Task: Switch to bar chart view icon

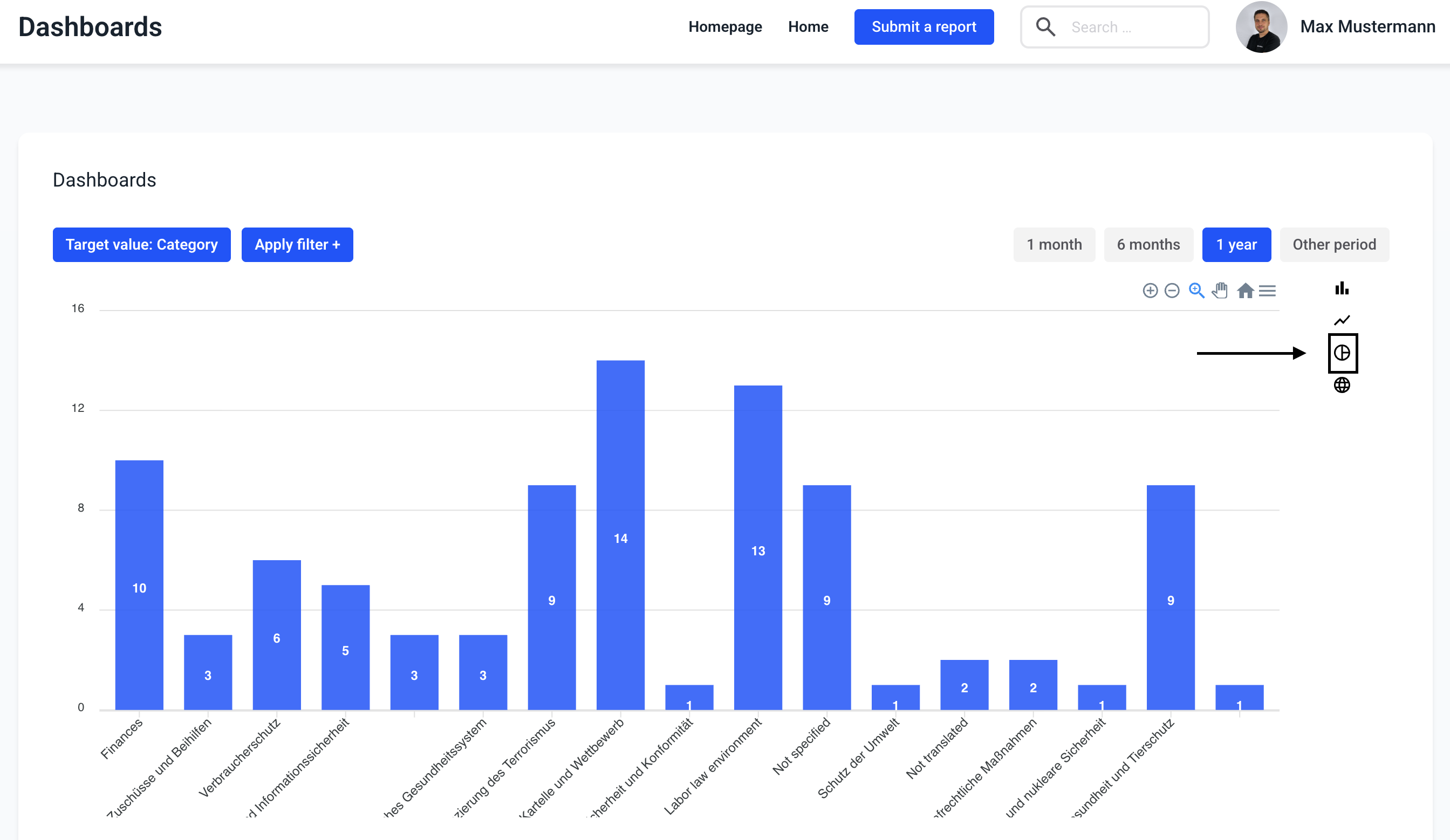Action: [1341, 288]
